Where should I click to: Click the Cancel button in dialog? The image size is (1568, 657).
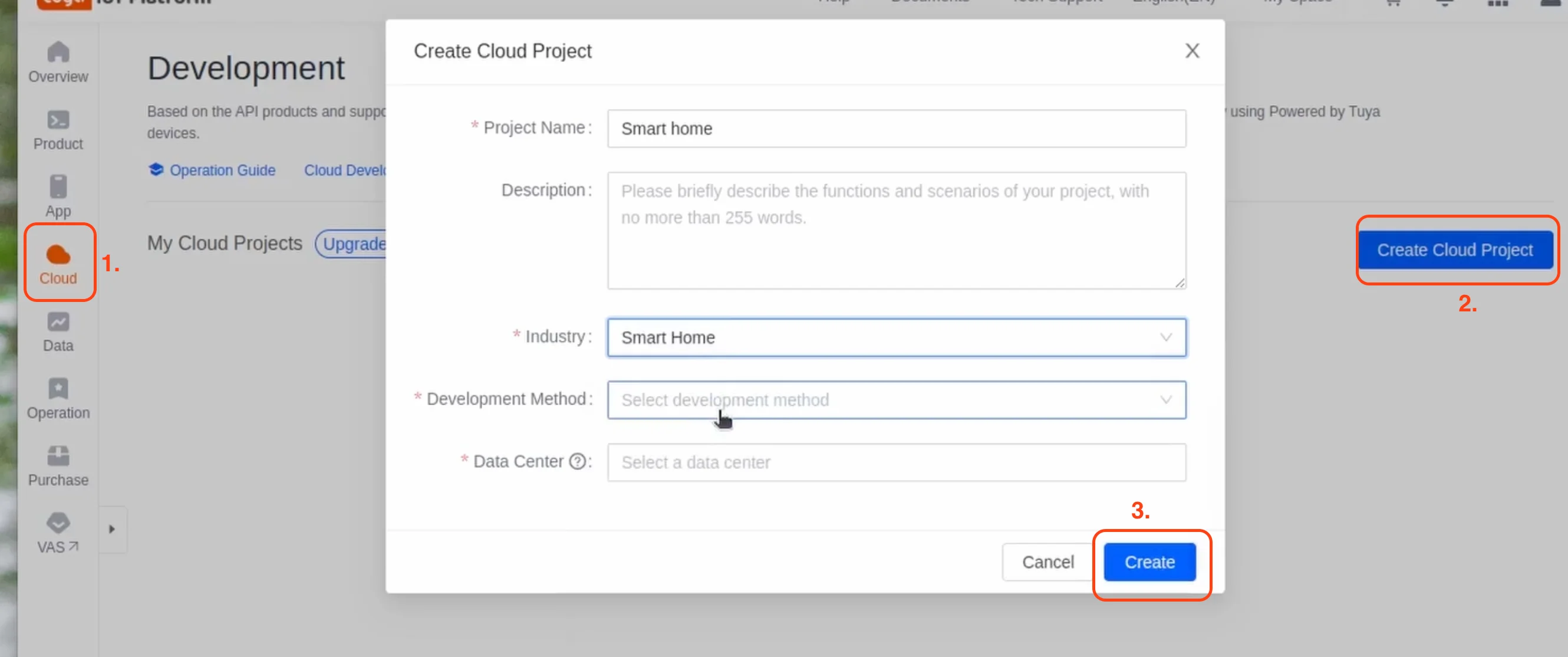tap(1047, 562)
